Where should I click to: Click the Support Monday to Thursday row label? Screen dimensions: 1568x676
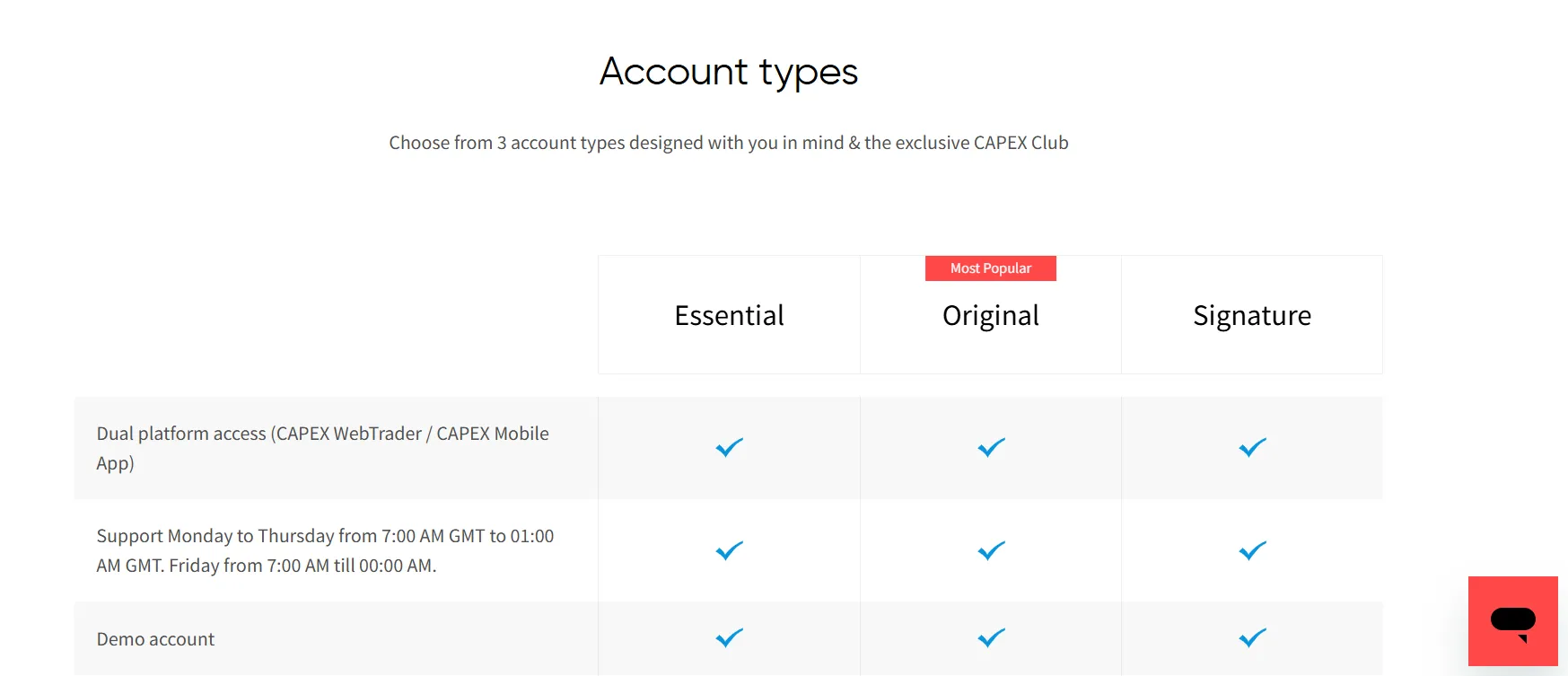coord(325,550)
